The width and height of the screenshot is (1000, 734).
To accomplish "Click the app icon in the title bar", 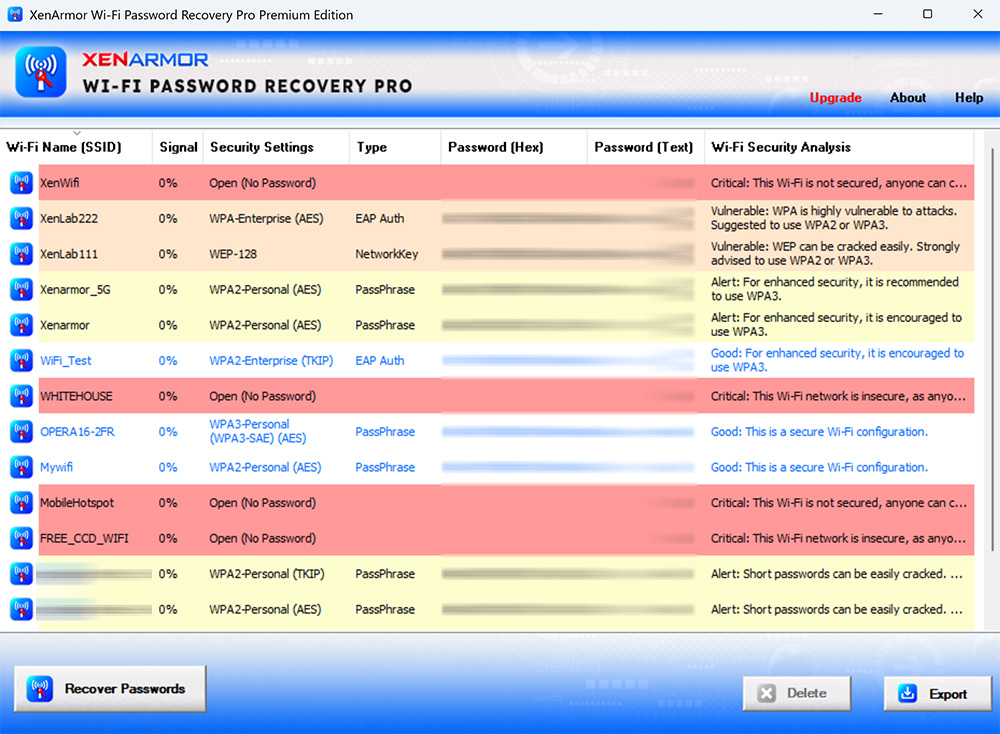I will point(15,15).
